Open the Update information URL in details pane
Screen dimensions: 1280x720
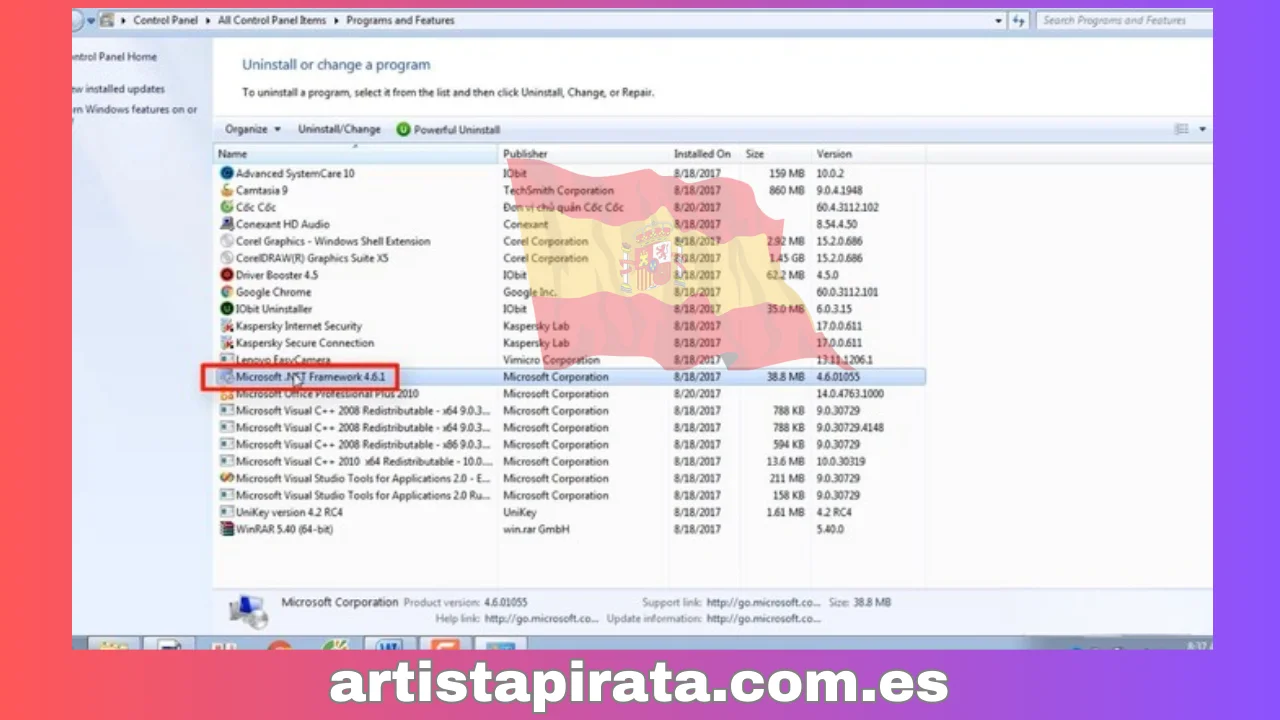[763, 619]
